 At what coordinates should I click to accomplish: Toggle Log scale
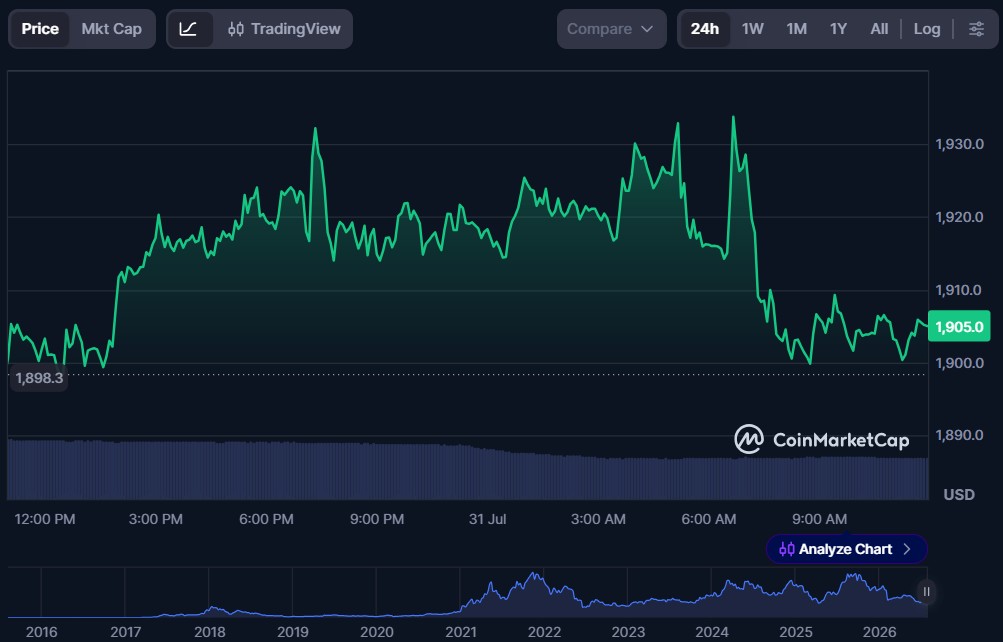point(926,29)
